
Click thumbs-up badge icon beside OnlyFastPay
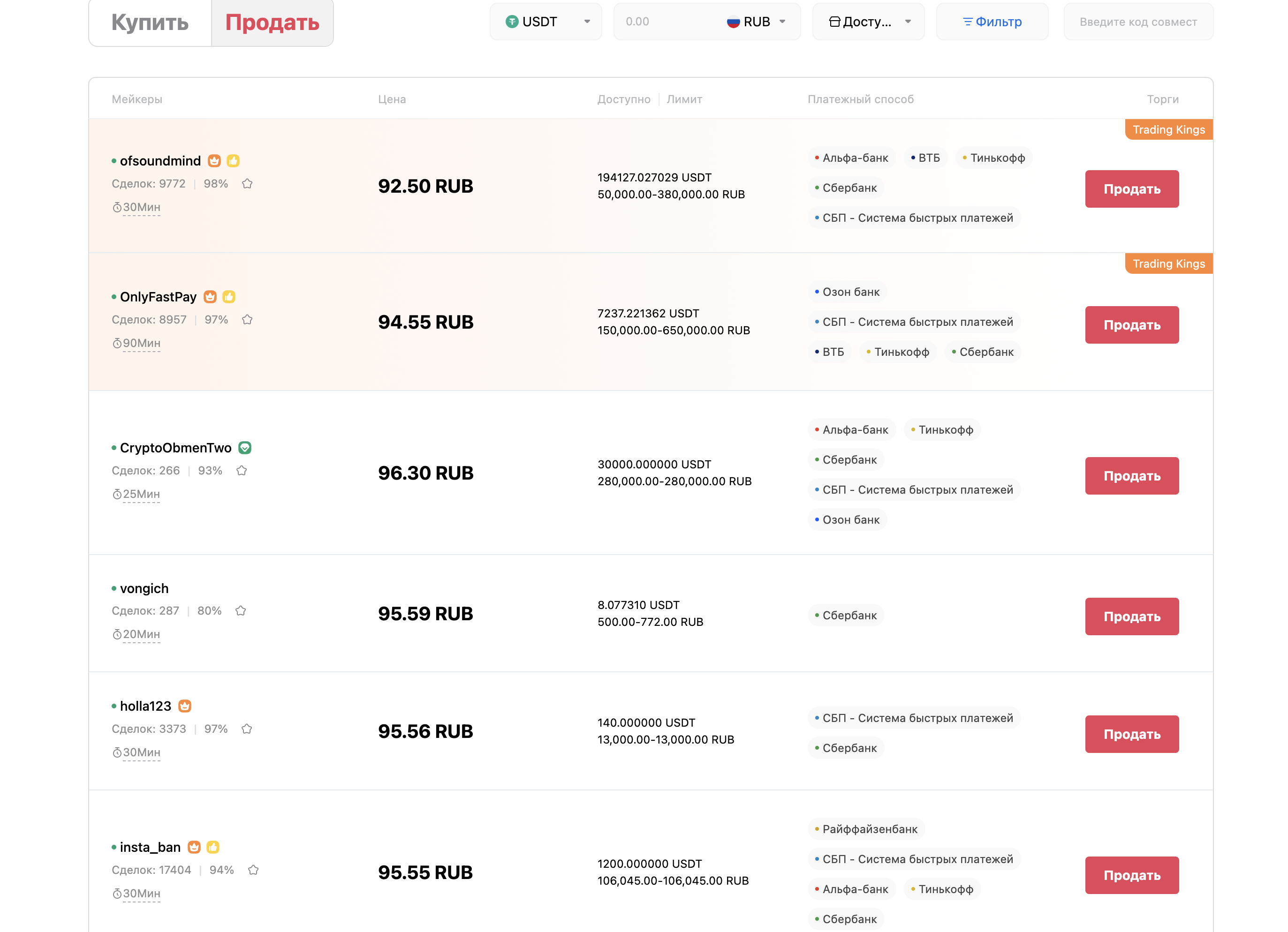pos(229,297)
